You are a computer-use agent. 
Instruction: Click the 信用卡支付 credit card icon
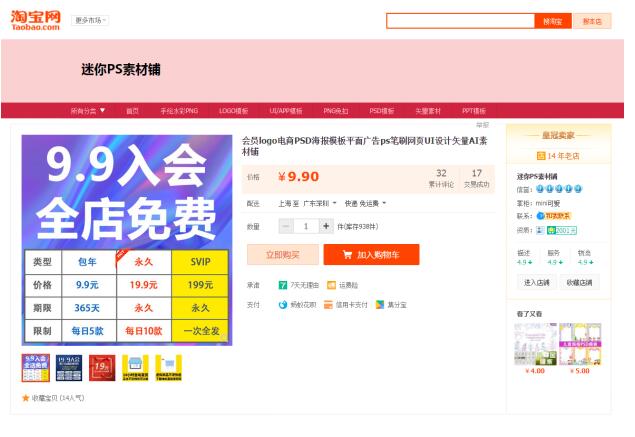click(x=328, y=305)
